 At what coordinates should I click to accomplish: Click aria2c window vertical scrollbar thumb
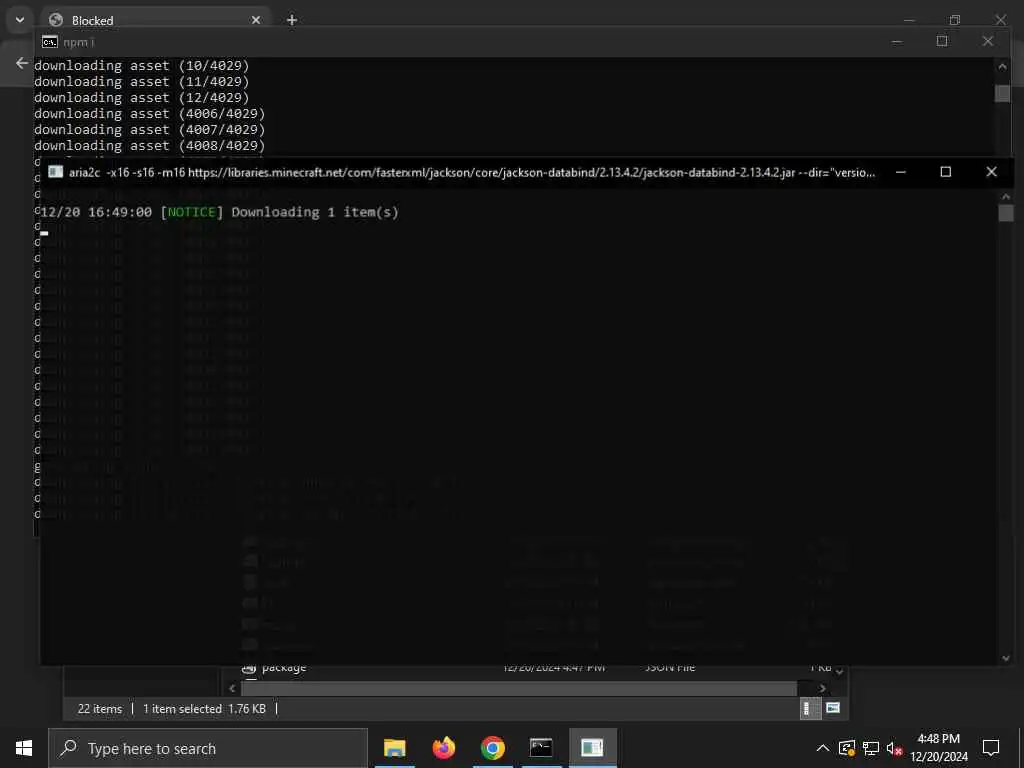pyautogui.click(x=1006, y=213)
